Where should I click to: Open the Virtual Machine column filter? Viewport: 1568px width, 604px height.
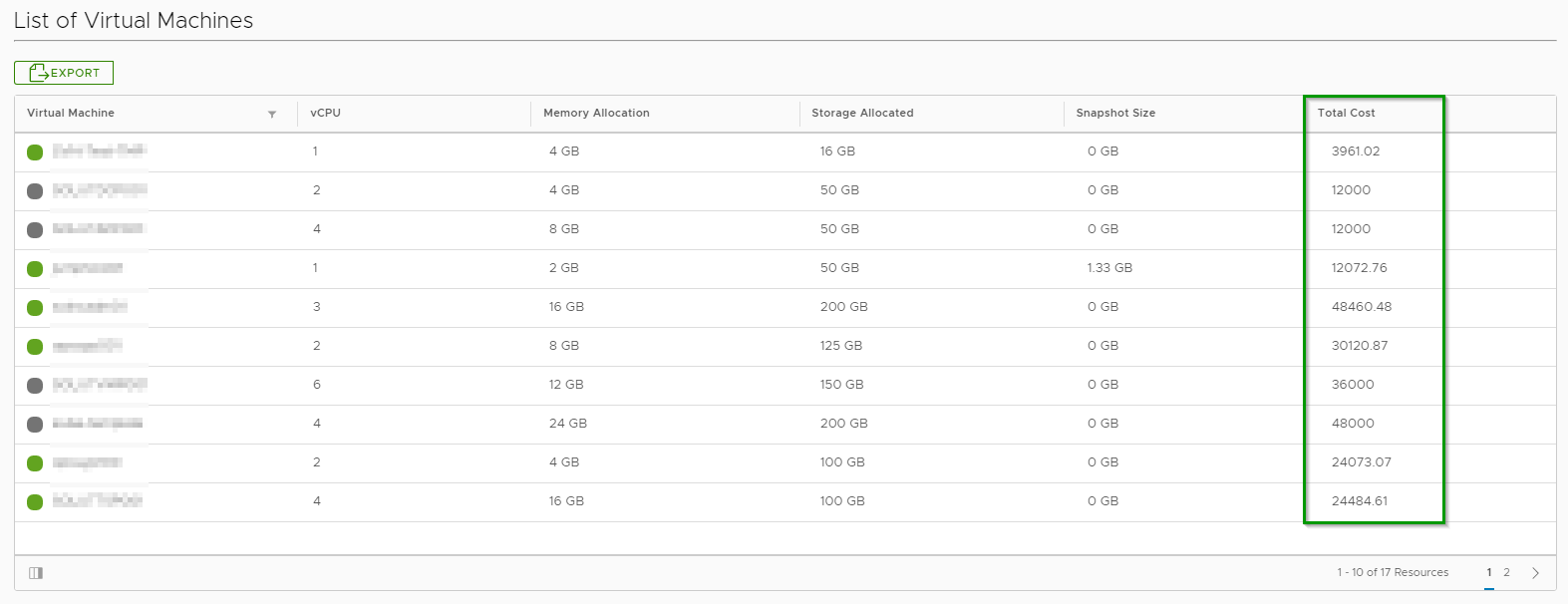coord(272,115)
